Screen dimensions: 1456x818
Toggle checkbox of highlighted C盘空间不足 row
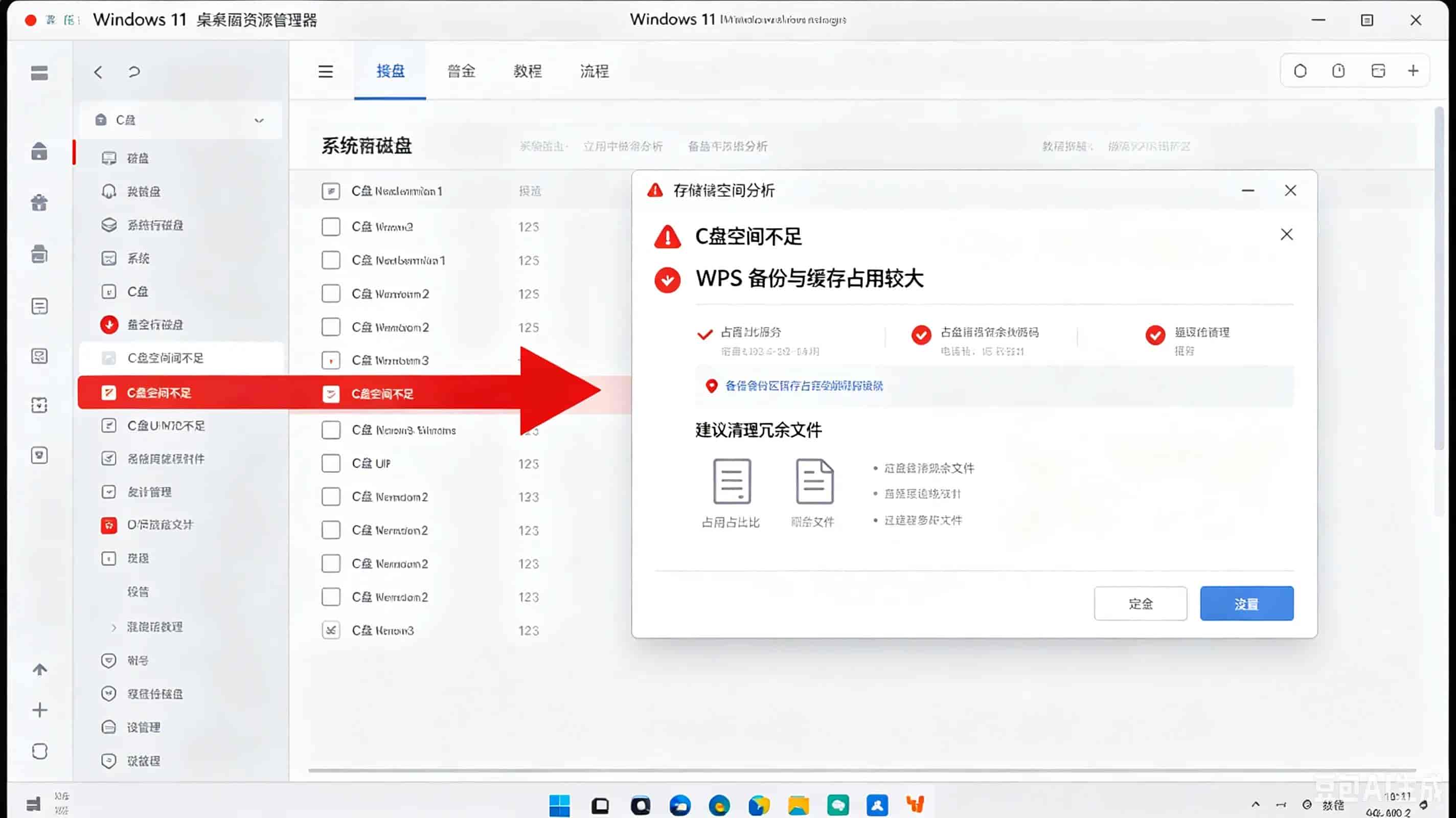[x=331, y=394]
